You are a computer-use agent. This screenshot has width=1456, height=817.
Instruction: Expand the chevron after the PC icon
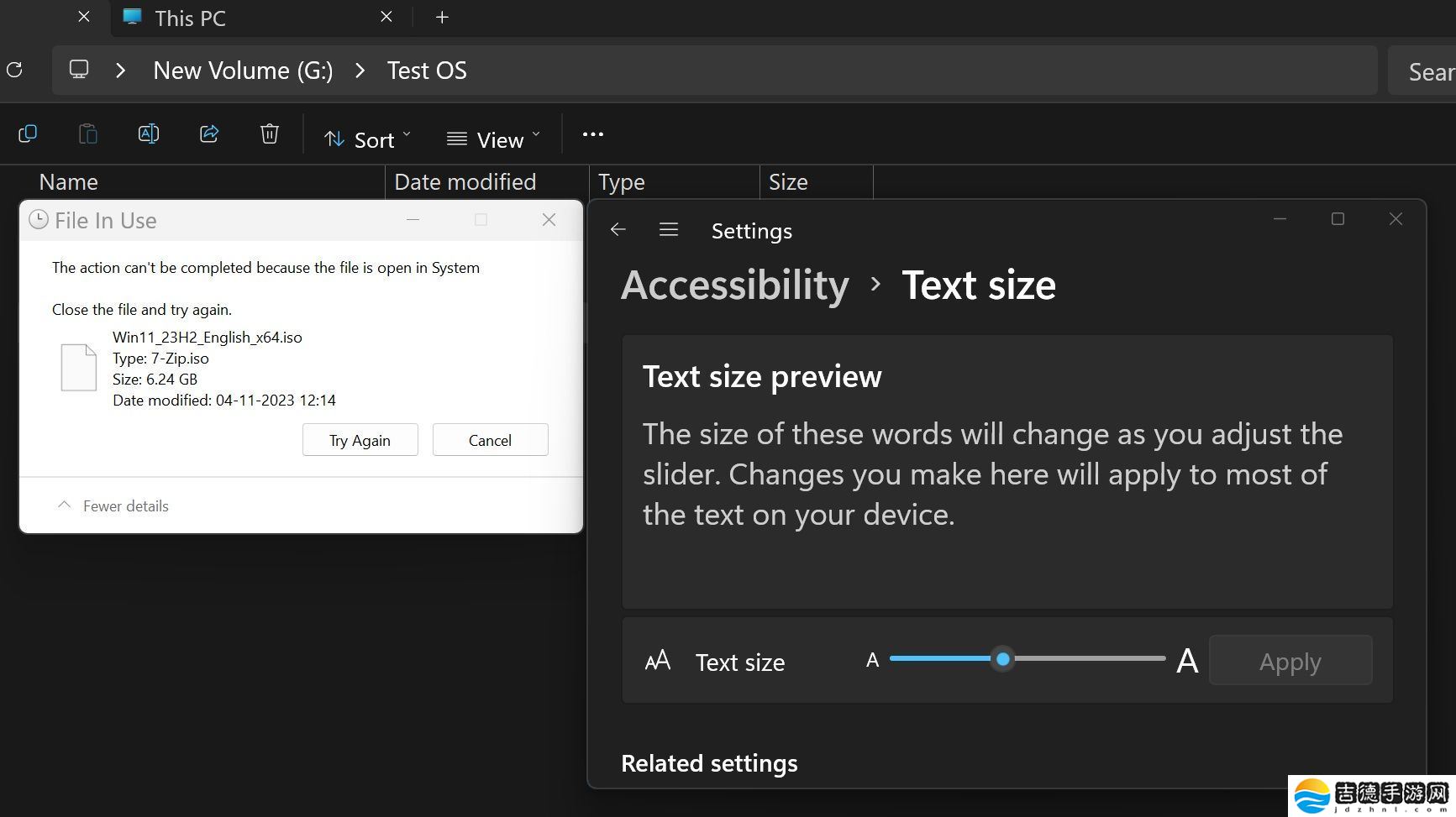[121, 71]
